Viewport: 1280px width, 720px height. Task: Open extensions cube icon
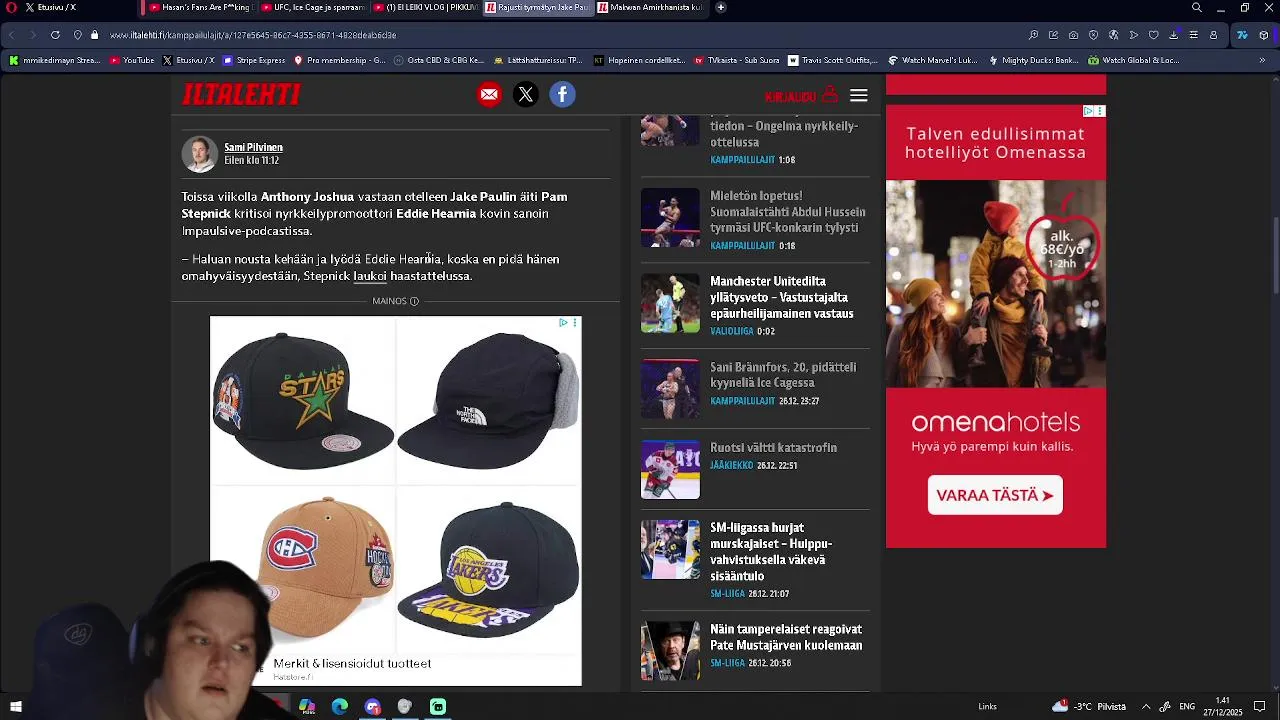1264,35
